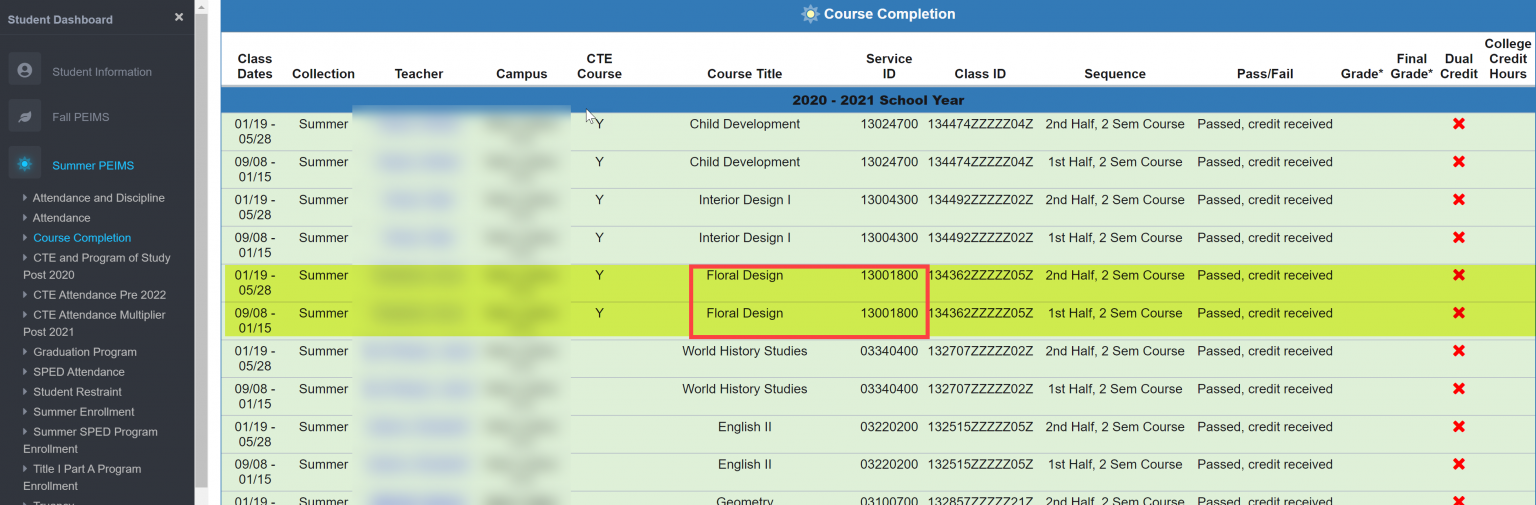
Task: Select Course Completion in sidebar
Action: click(82, 238)
